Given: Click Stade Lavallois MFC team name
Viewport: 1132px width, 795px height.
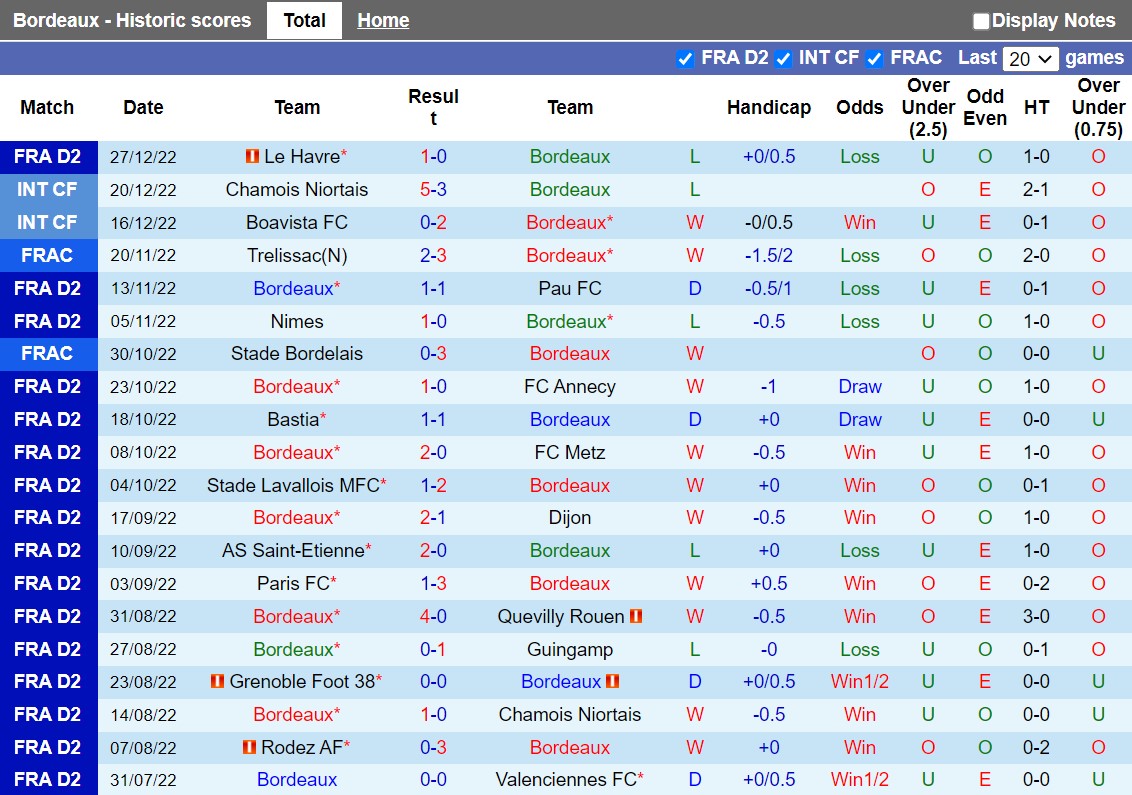Looking at the screenshot, I should pos(293,485).
